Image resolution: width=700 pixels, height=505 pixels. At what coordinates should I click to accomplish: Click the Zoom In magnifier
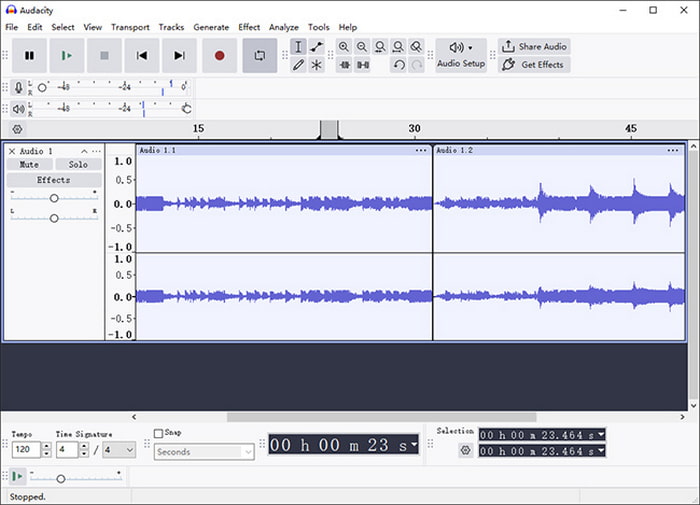[x=343, y=47]
